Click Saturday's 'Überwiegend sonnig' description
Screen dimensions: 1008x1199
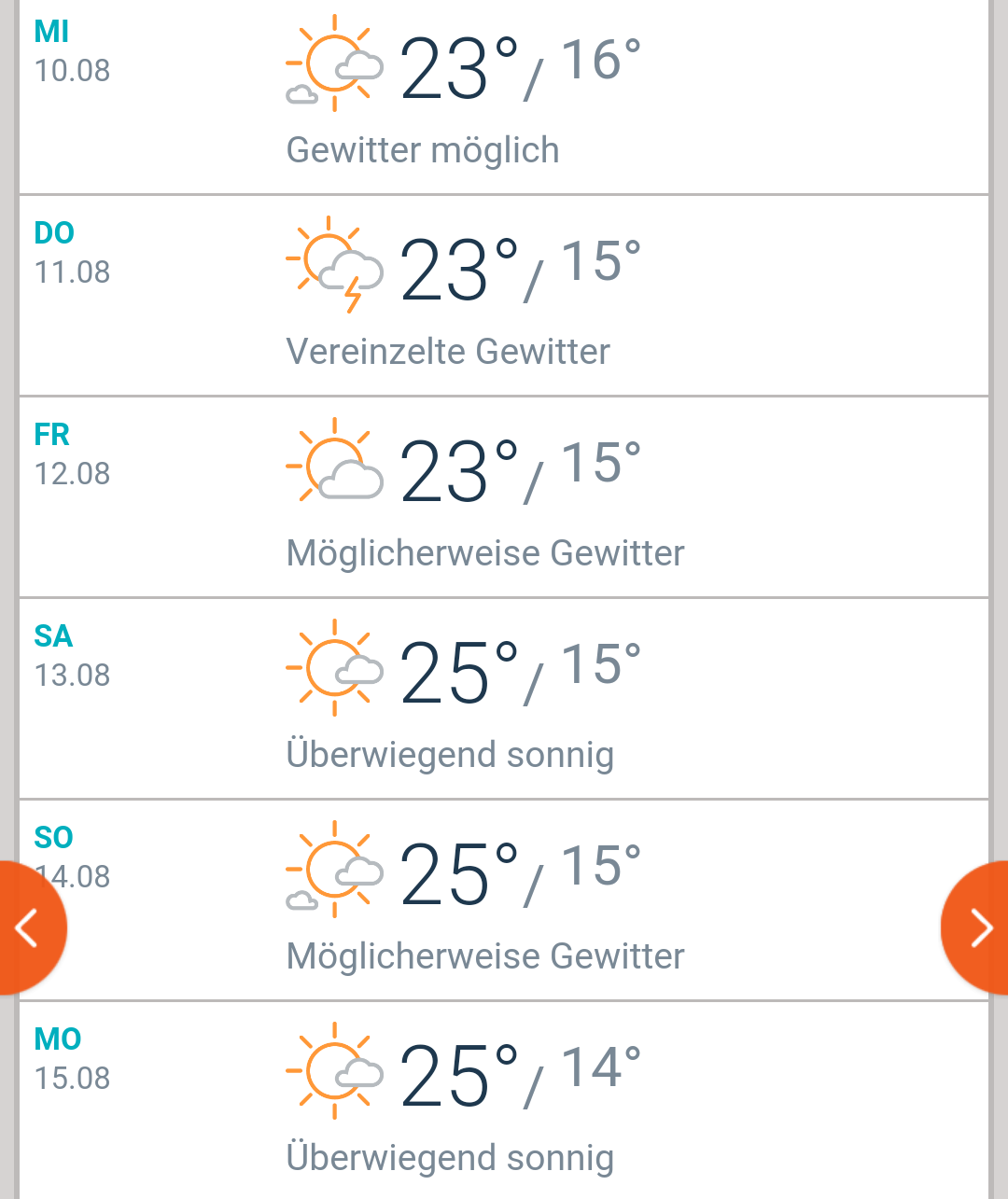450,755
